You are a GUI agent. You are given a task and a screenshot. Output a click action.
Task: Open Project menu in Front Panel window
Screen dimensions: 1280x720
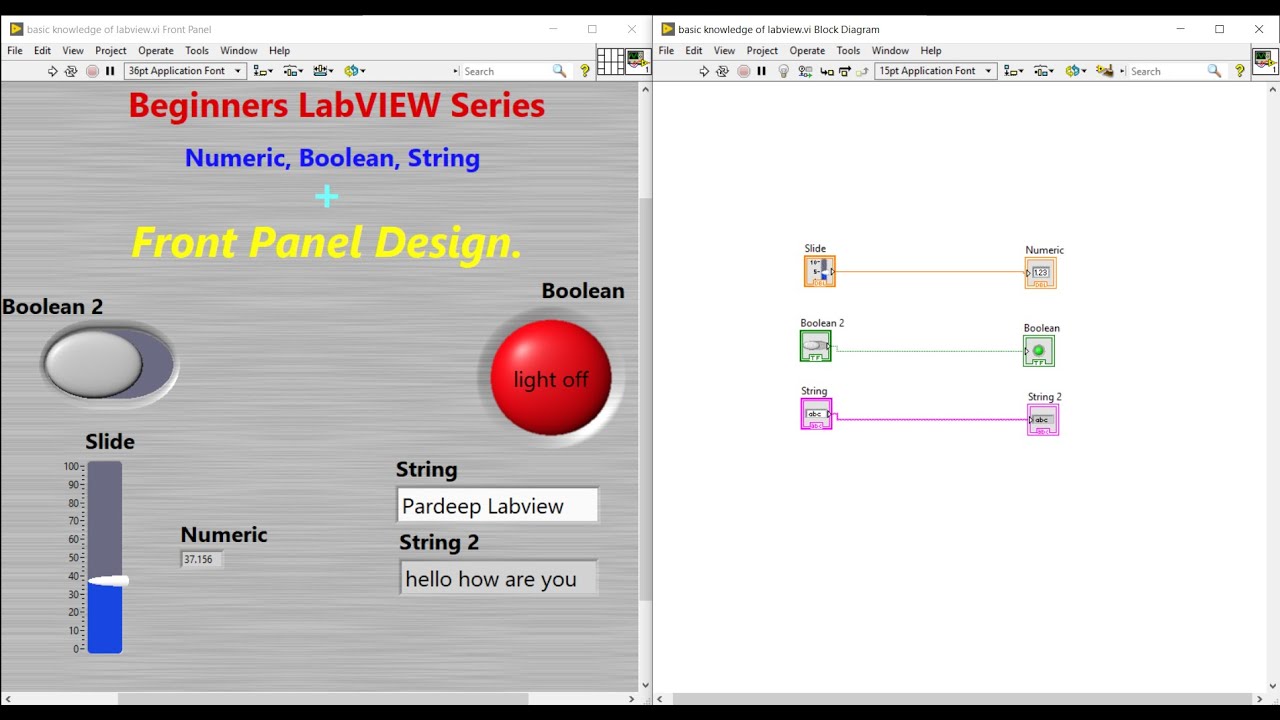[111, 50]
